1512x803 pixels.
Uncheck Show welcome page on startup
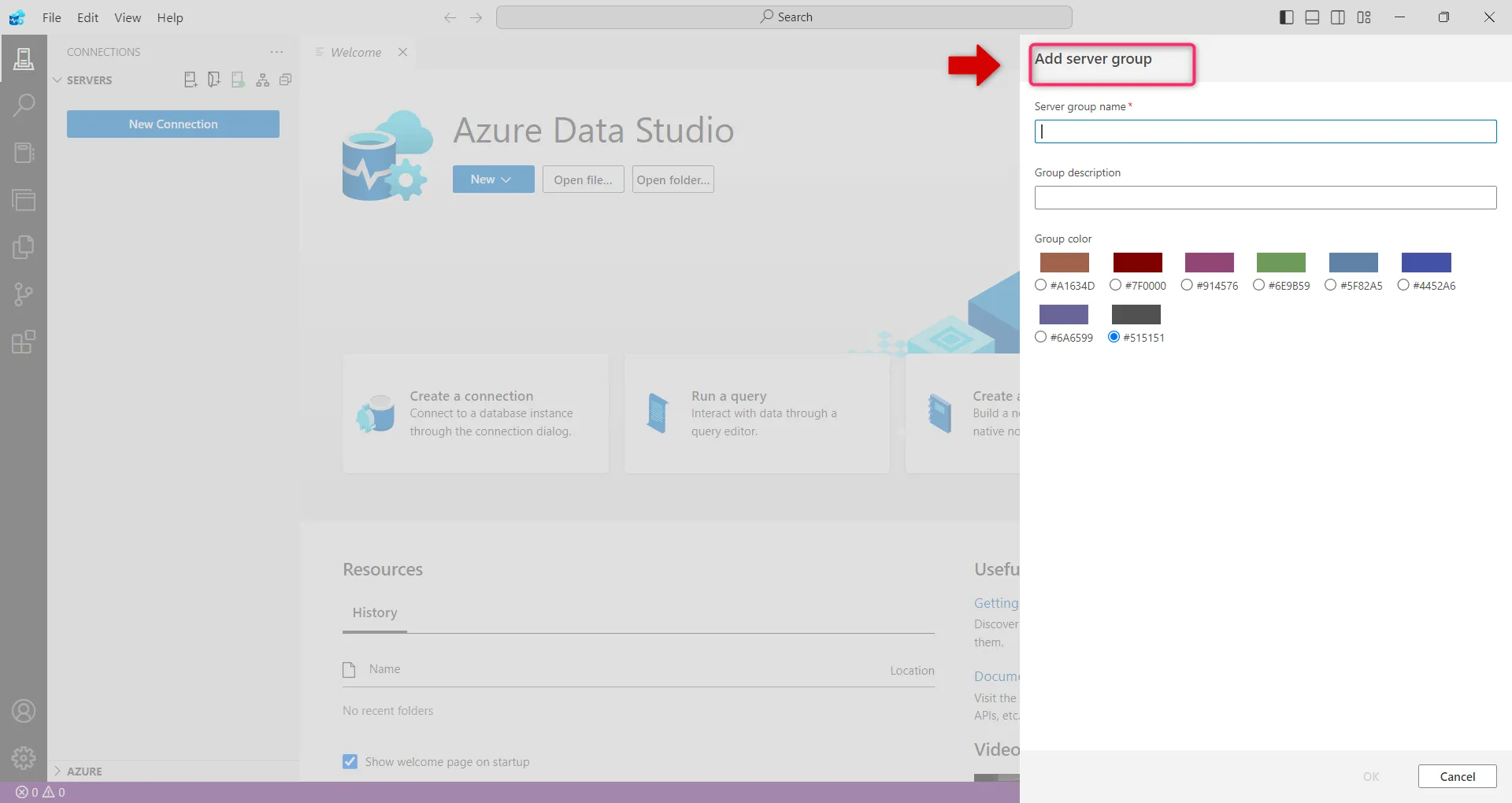point(350,761)
